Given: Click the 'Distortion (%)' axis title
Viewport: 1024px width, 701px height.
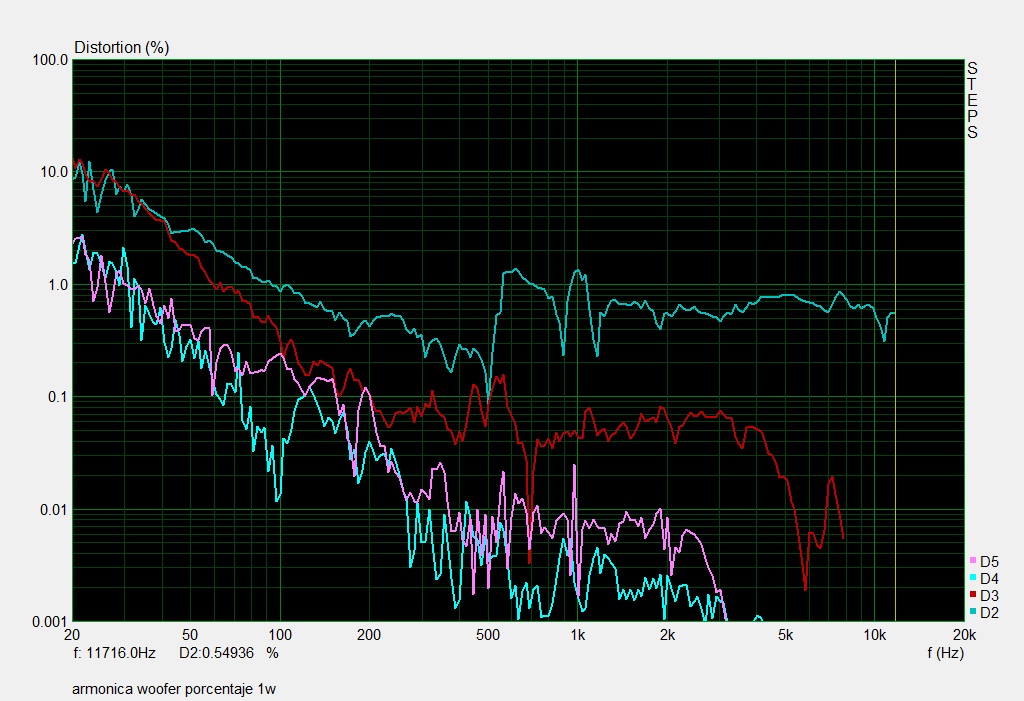Looking at the screenshot, I should pos(121,48).
